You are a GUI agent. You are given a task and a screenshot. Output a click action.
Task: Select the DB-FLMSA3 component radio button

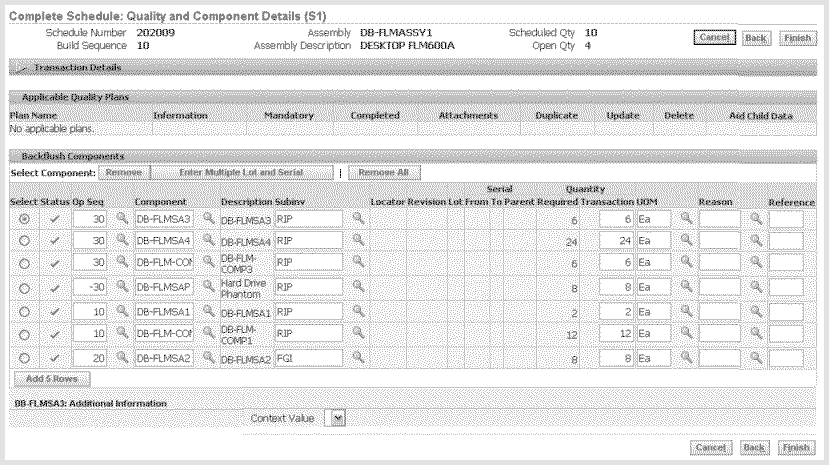click(x=24, y=219)
